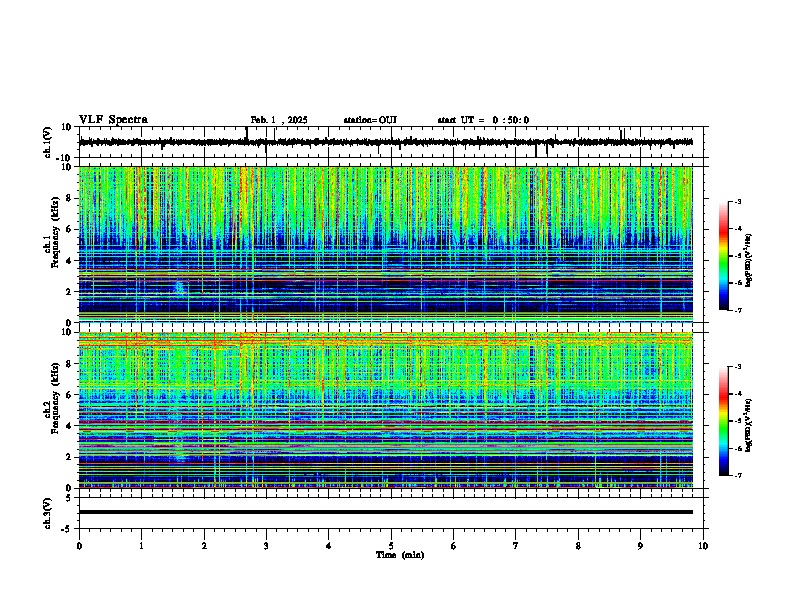Click time axis tick label "3"

tap(266, 546)
